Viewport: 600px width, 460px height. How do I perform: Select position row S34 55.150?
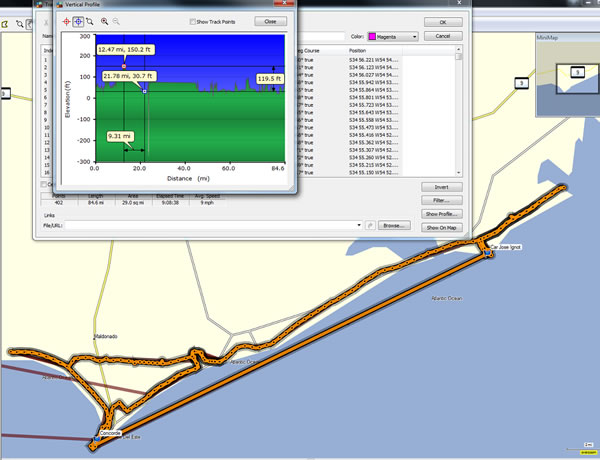pyautogui.click(x=373, y=173)
